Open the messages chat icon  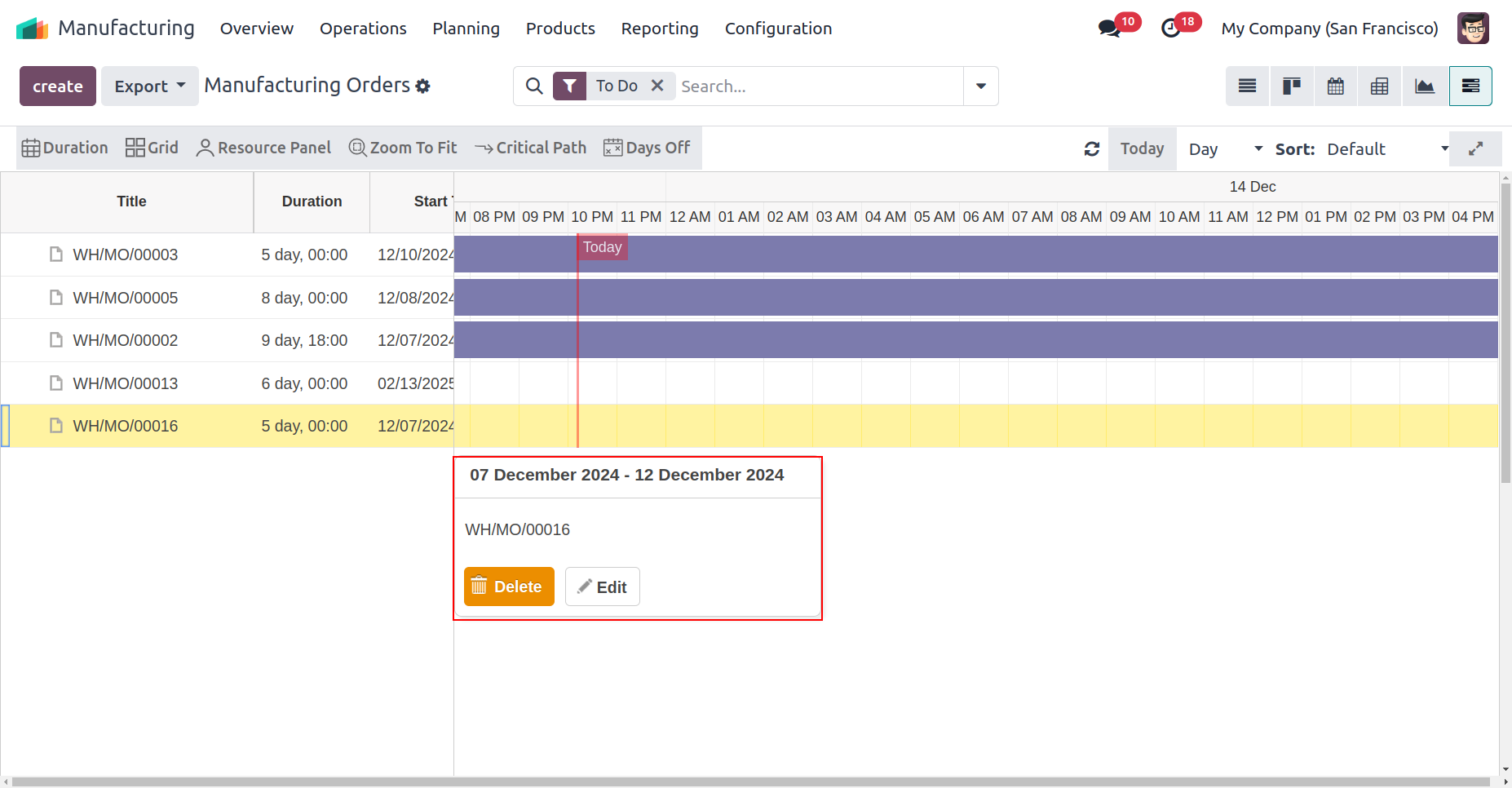point(1108,29)
